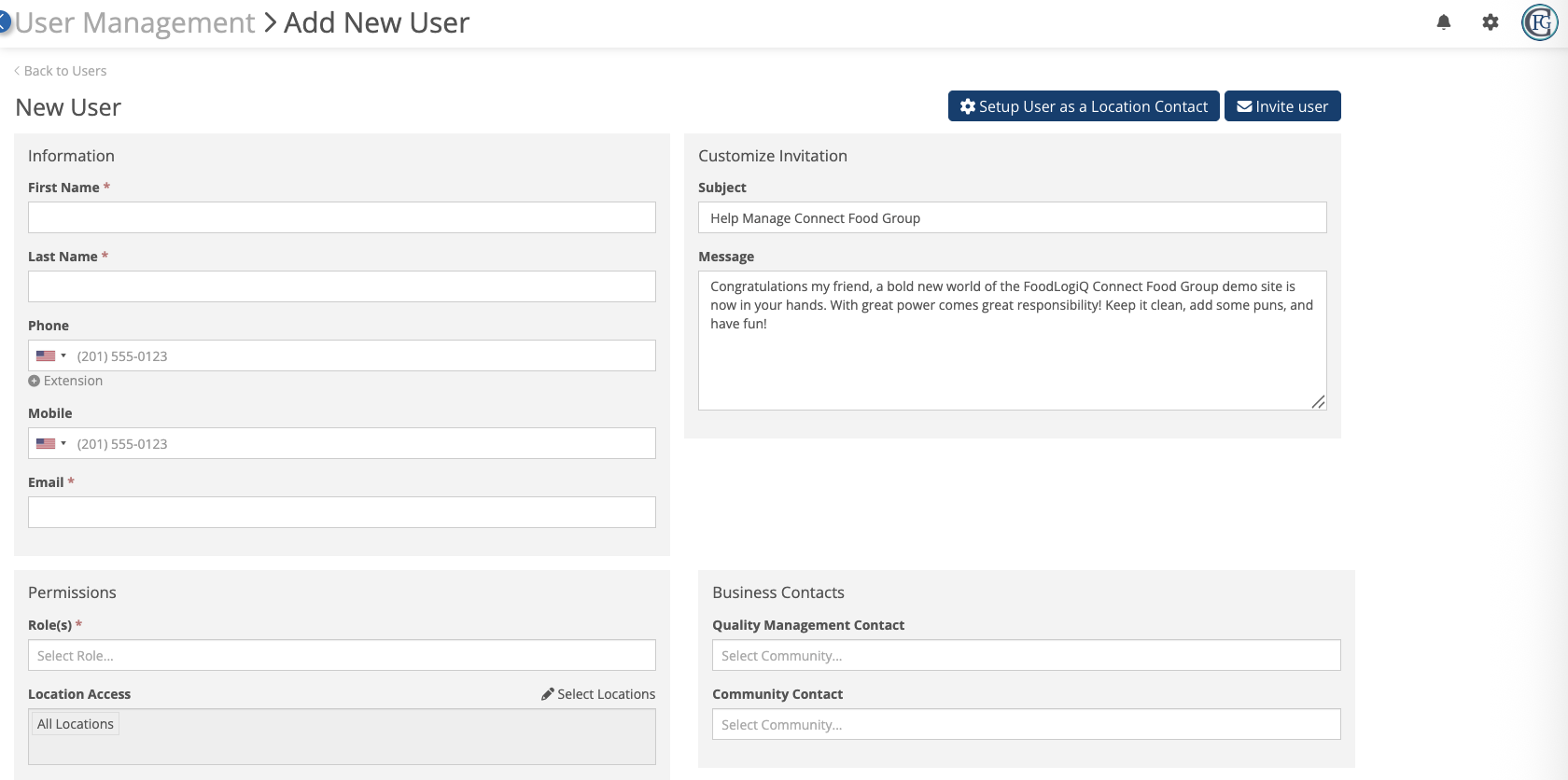The height and width of the screenshot is (780, 1568).
Task: Open the Phone country flag selector
Action: coord(51,355)
